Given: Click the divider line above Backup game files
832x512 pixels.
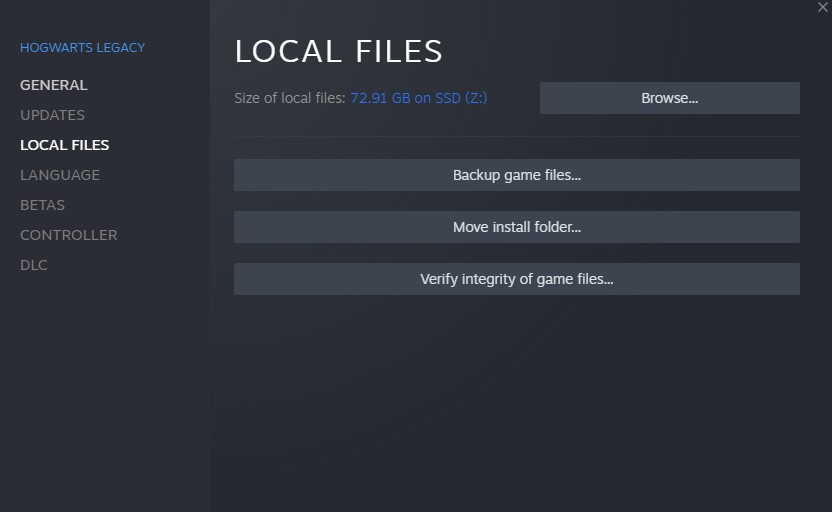Looking at the screenshot, I should coord(517,136).
